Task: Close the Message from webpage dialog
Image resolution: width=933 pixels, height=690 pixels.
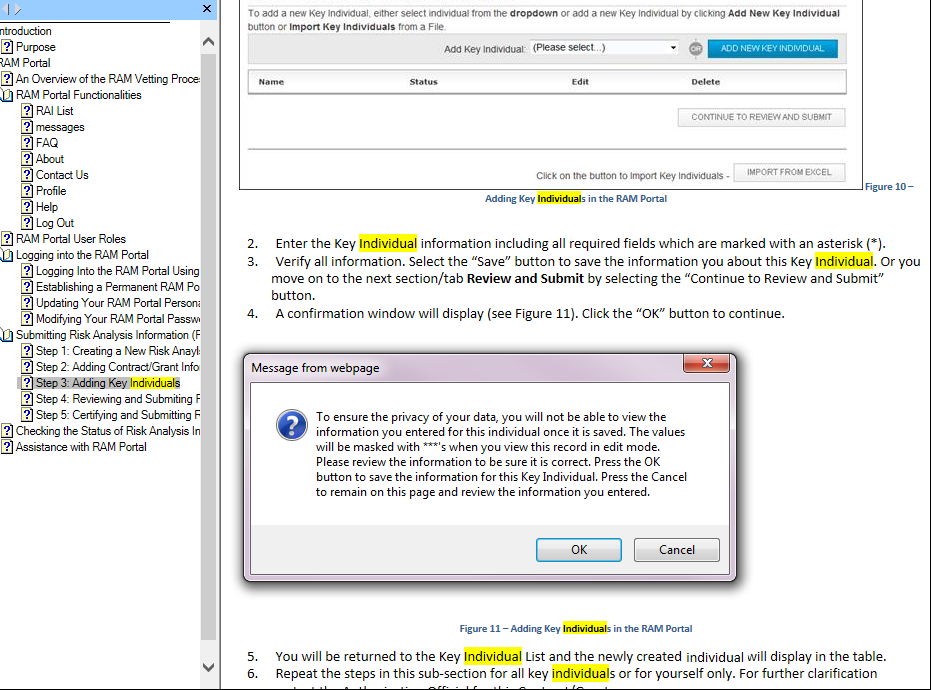Action: click(707, 363)
